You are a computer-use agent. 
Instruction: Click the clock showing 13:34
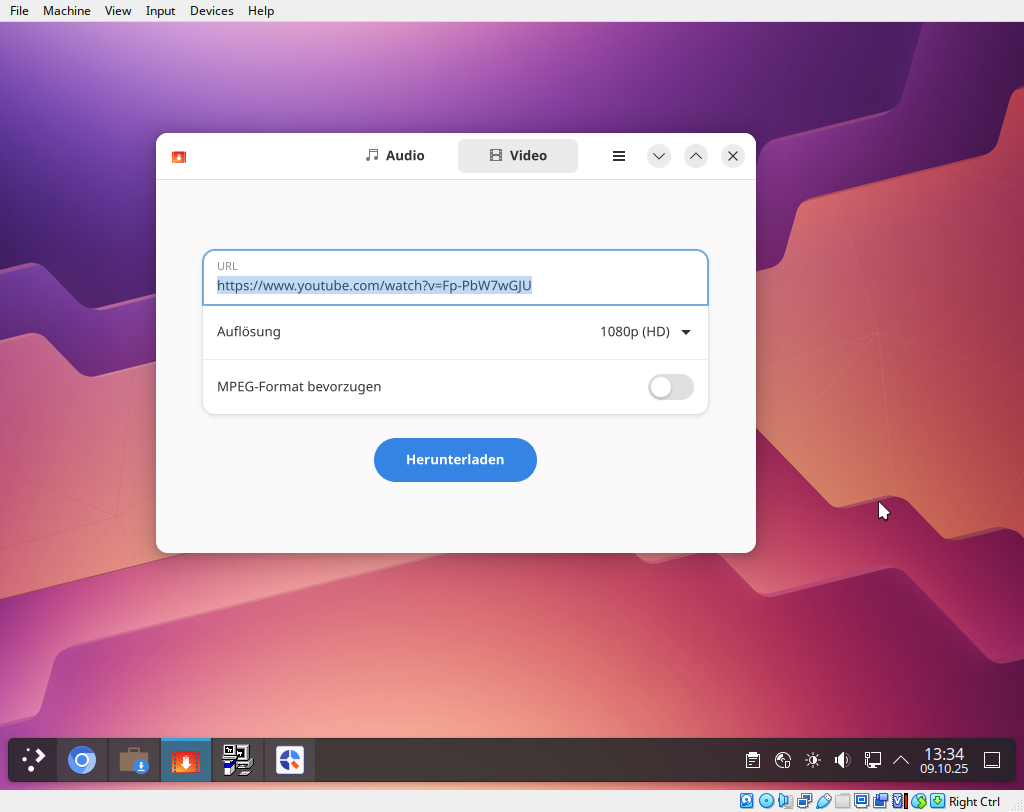(944, 760)
